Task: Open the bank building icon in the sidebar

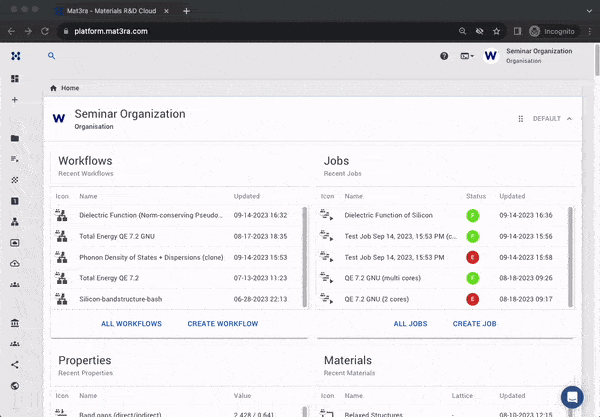Action: [x=15, y=323]
